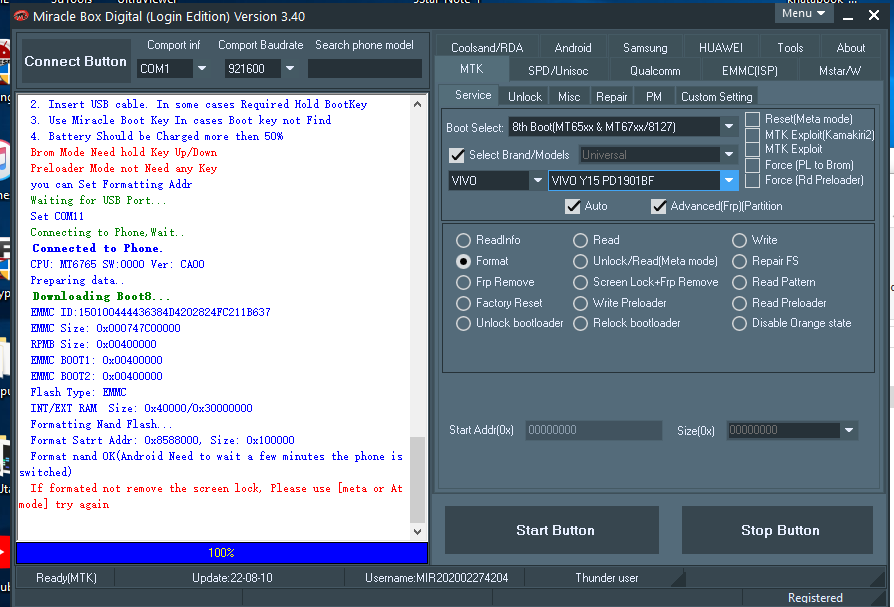
Task: Switch to the Samsung tab
Action: click(x=645, y=48)
